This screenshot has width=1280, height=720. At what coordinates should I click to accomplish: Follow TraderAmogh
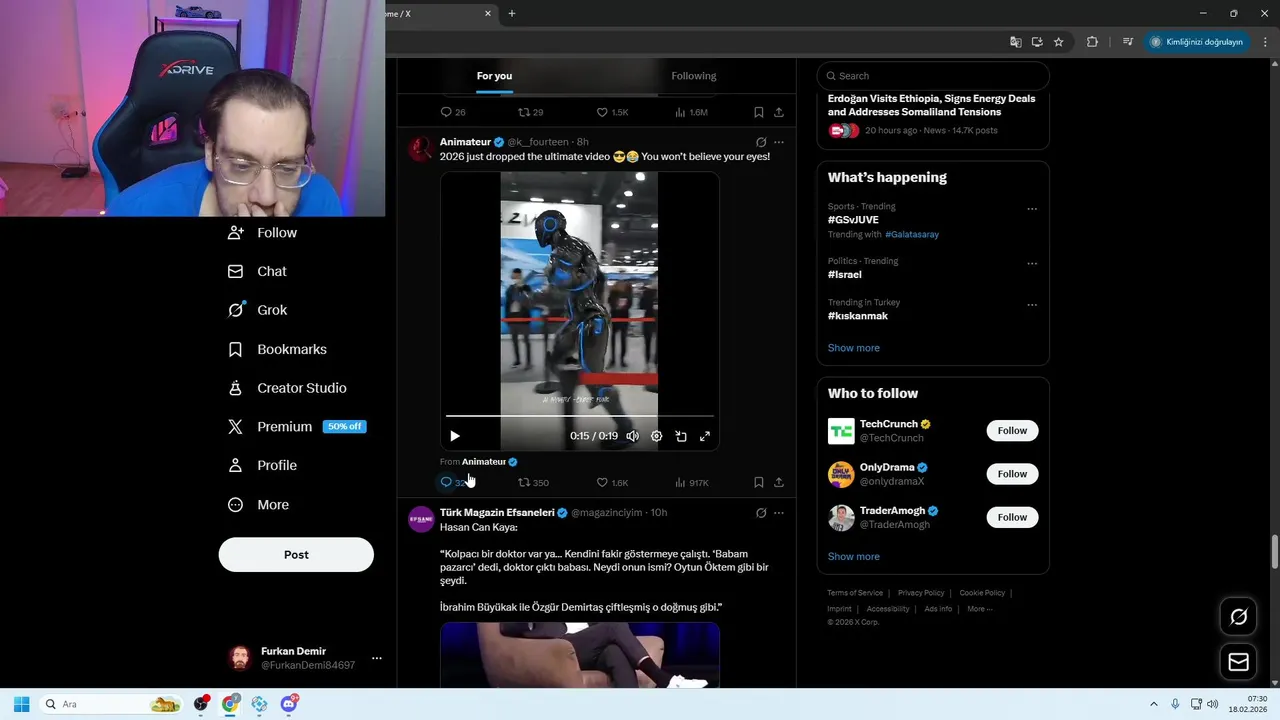(x=1012, y=517)
